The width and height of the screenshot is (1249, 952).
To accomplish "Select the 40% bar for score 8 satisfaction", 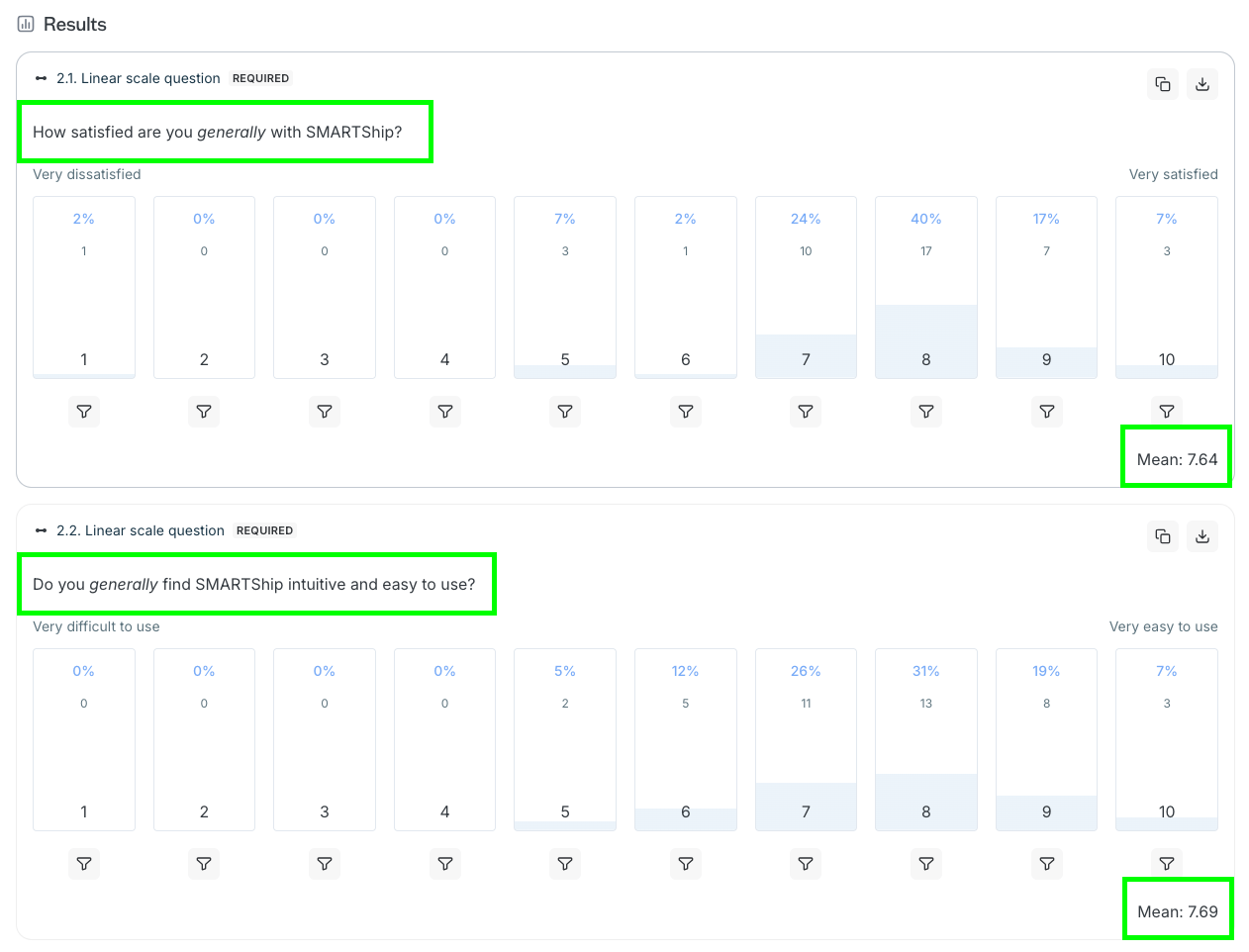I will 926,287.
